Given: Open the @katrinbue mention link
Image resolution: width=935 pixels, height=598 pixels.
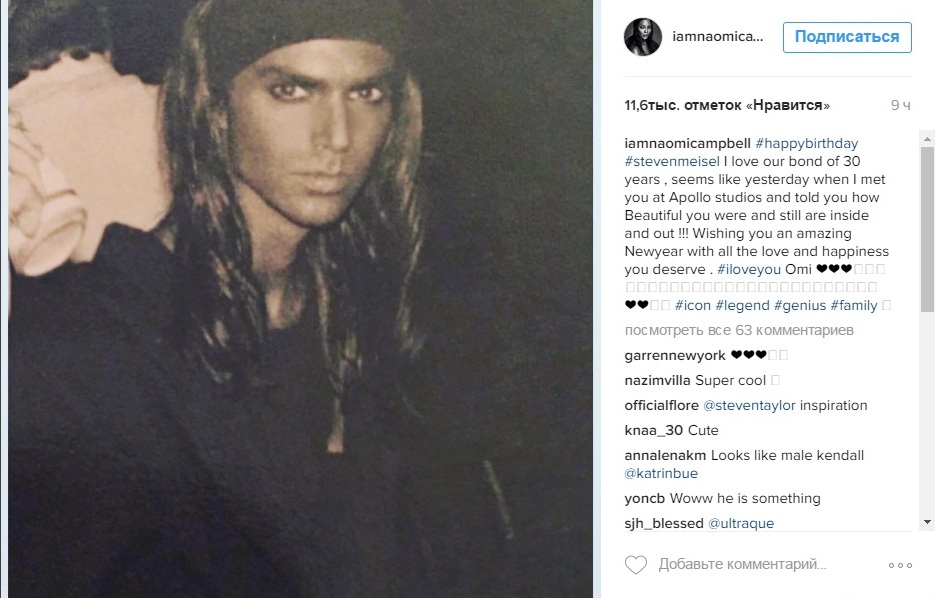Looking at the screenshot, I should pos(661,473).
